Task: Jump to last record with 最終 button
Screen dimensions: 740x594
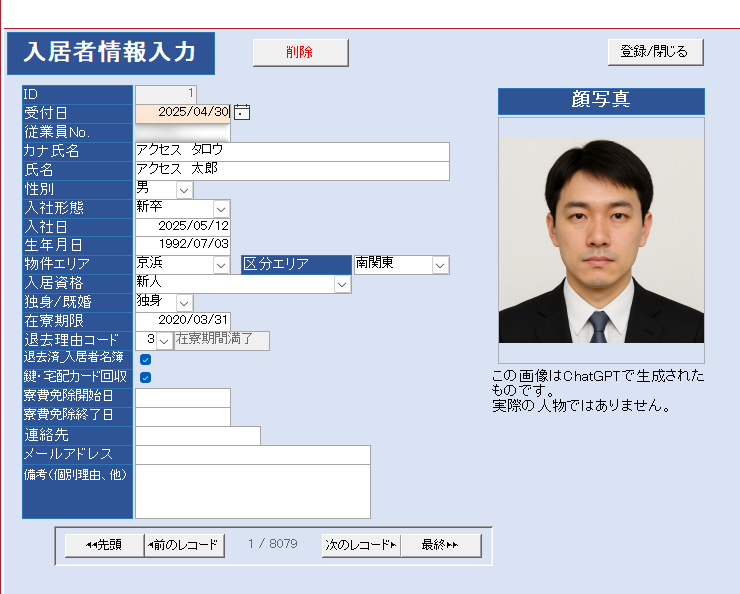Action: [x=441, y=545]
